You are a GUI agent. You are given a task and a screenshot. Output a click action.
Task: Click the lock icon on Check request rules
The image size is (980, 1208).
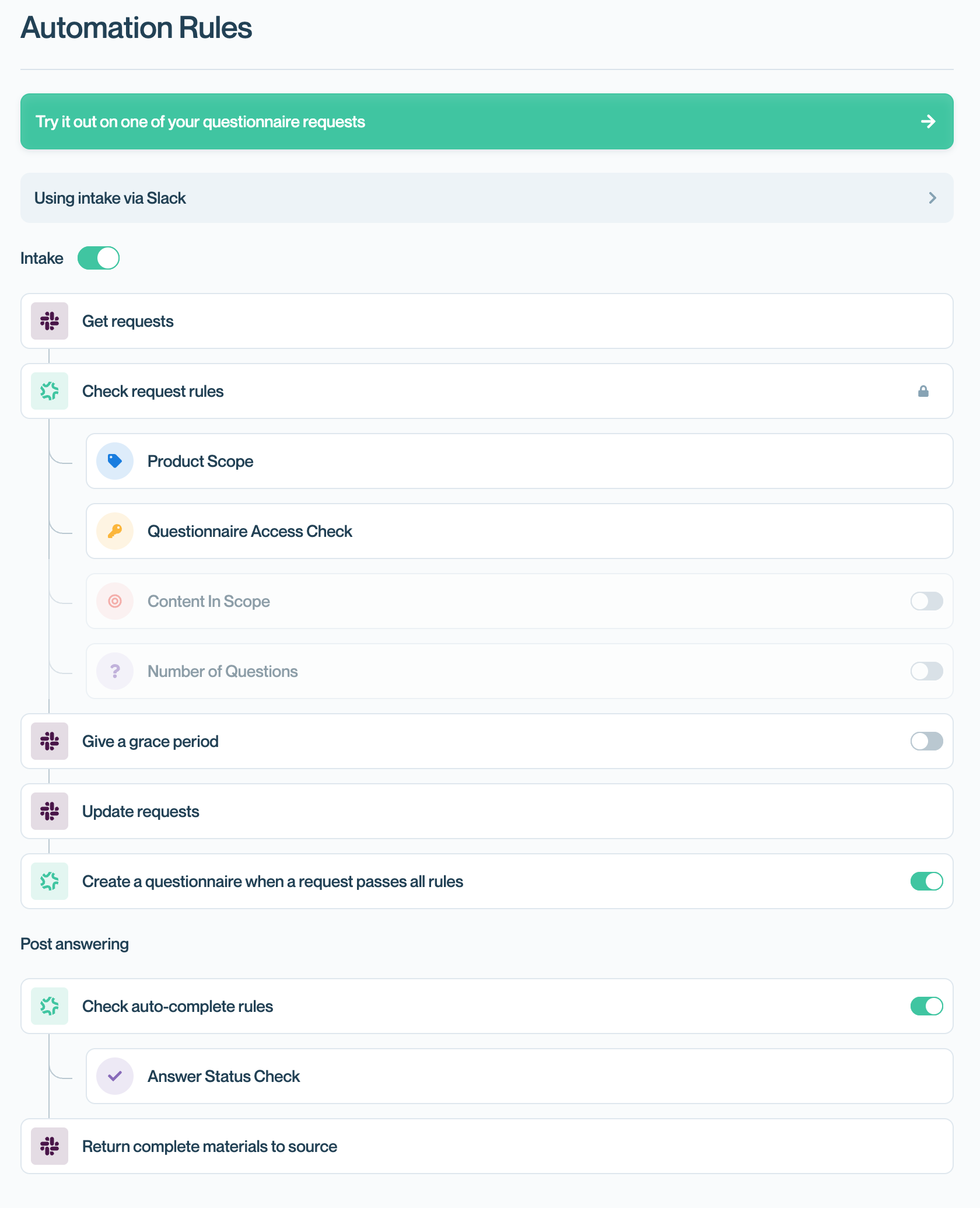pos(923,391)
